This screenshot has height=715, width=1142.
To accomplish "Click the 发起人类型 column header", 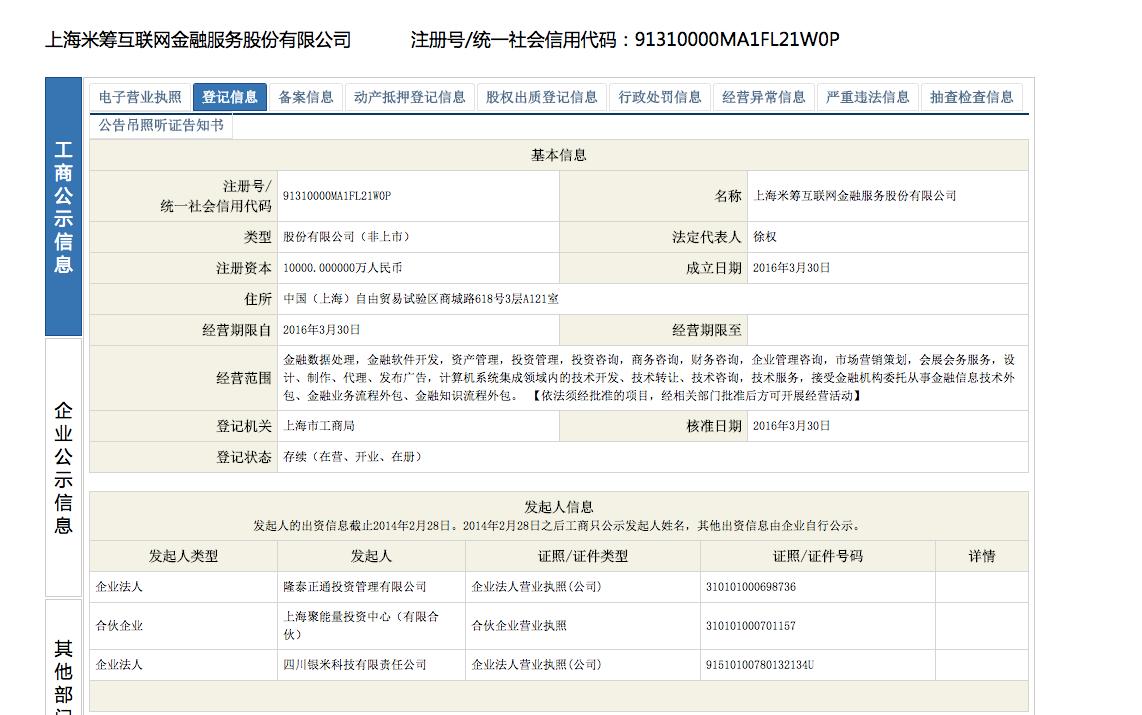I will (x=184, y=556).
